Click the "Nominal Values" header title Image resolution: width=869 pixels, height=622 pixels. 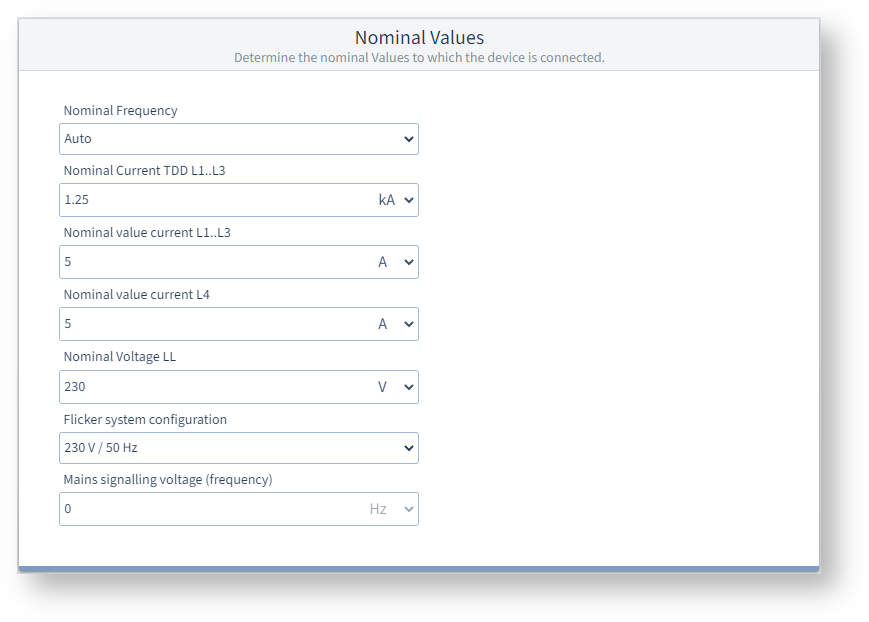coord(419,38)
